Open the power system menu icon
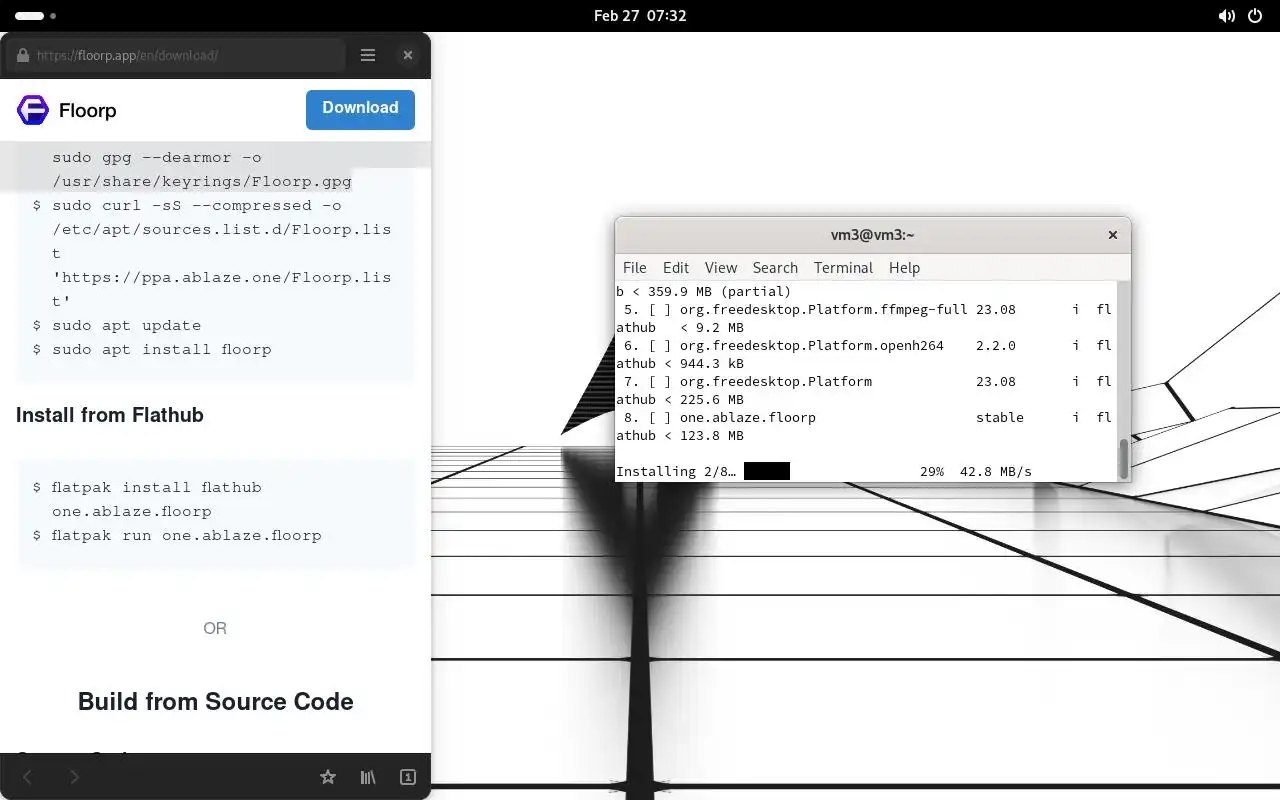This screenshot has height=800, width=1280. click(1256, 16)
